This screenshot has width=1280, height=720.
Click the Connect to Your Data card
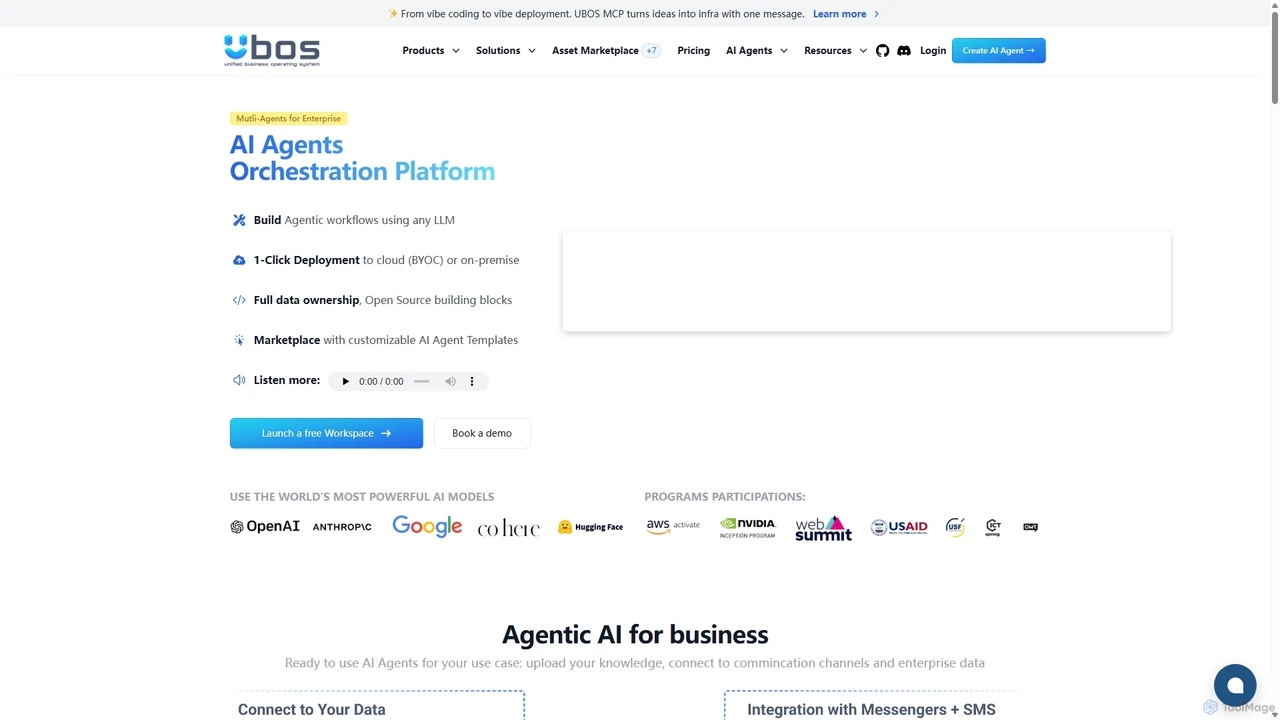tap(379, 705)
